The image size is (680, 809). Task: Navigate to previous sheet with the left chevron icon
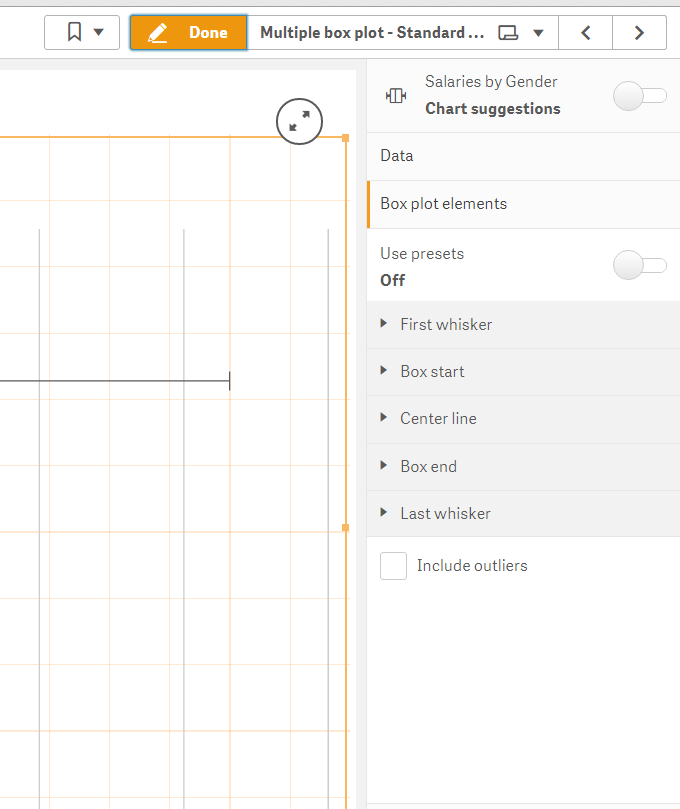(585, 32)
